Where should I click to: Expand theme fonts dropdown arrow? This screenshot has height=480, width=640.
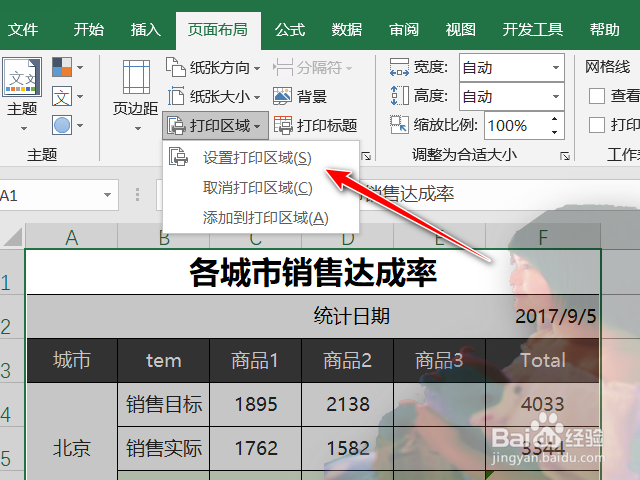(x=80, y=96)
